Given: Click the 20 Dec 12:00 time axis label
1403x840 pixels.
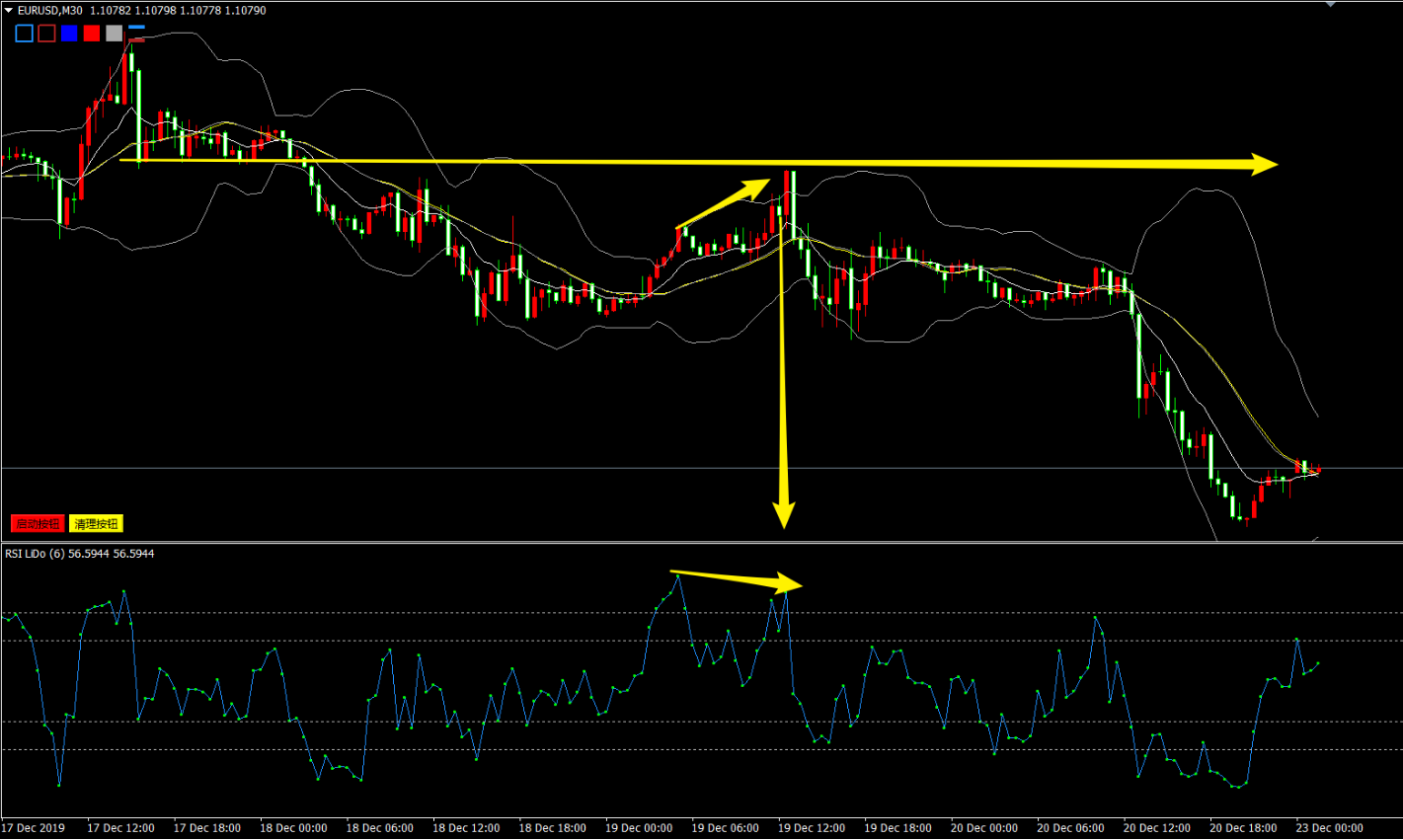Looking at the screenshot, I should (x=1157, y=828).
